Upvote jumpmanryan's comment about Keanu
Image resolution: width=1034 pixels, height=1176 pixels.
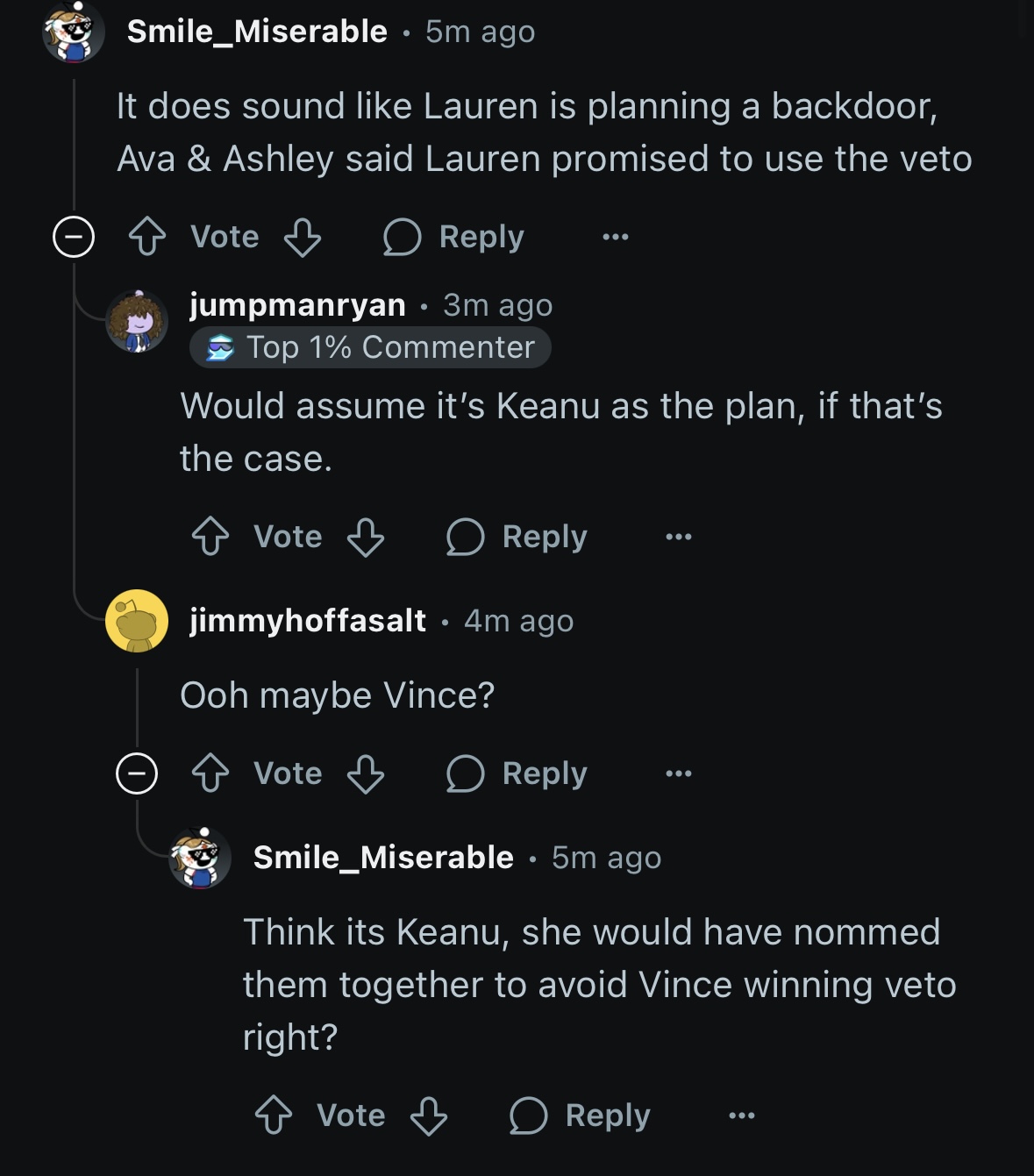(x=210, y=537)
